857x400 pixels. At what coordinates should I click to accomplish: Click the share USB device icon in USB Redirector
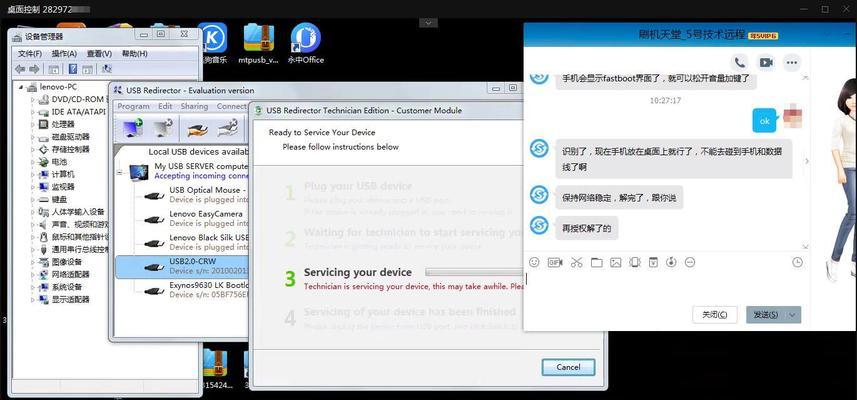point(197,128)
